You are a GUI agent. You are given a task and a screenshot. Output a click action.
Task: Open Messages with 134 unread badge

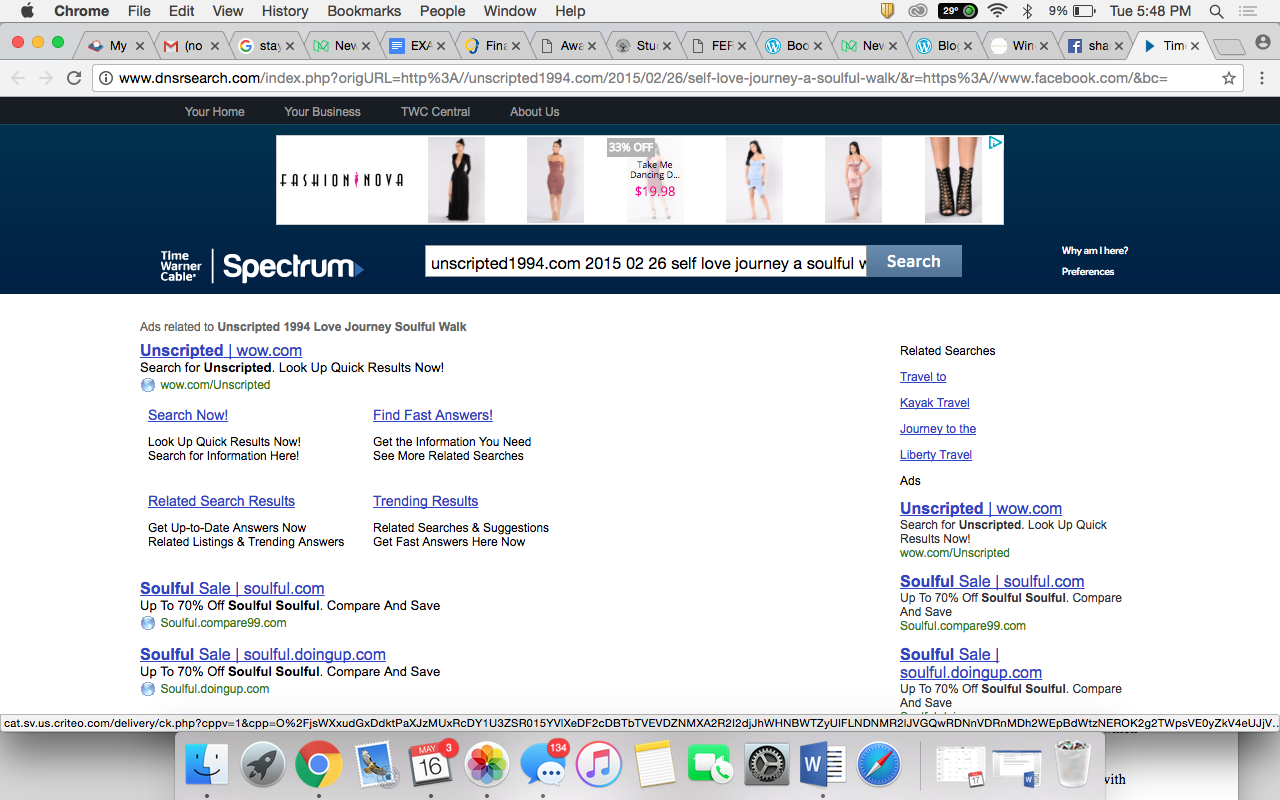click(544, 766)
